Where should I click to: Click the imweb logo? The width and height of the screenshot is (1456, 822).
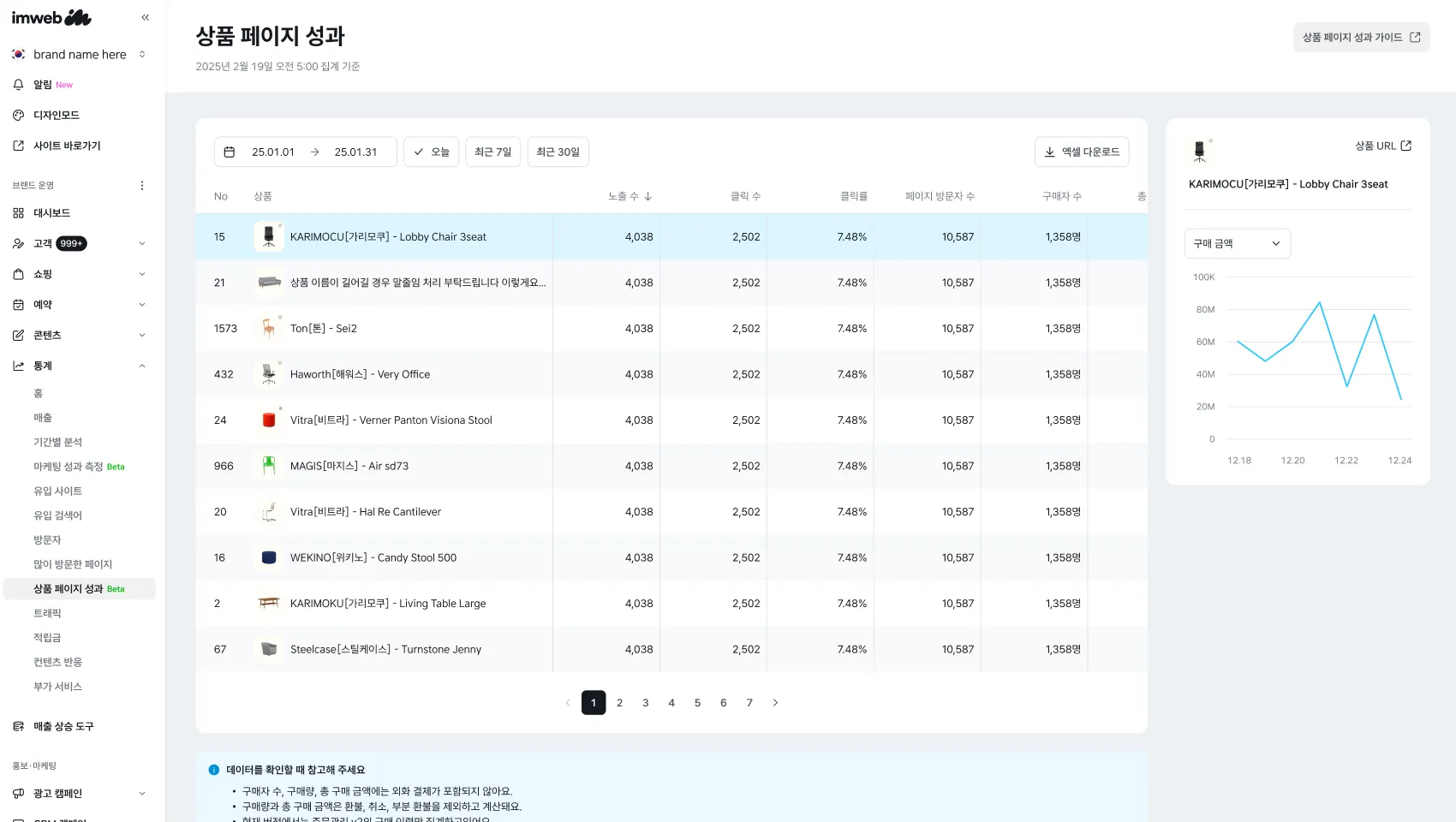[x=51, y=17]
